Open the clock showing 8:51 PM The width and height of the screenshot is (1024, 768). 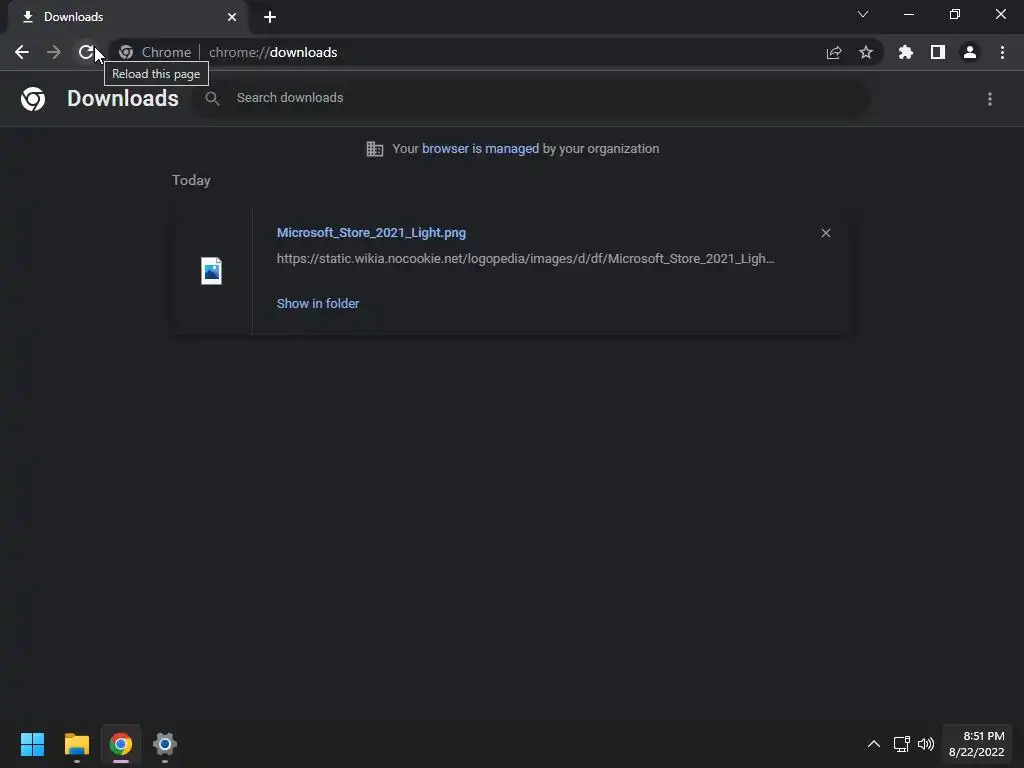point(976,744)
